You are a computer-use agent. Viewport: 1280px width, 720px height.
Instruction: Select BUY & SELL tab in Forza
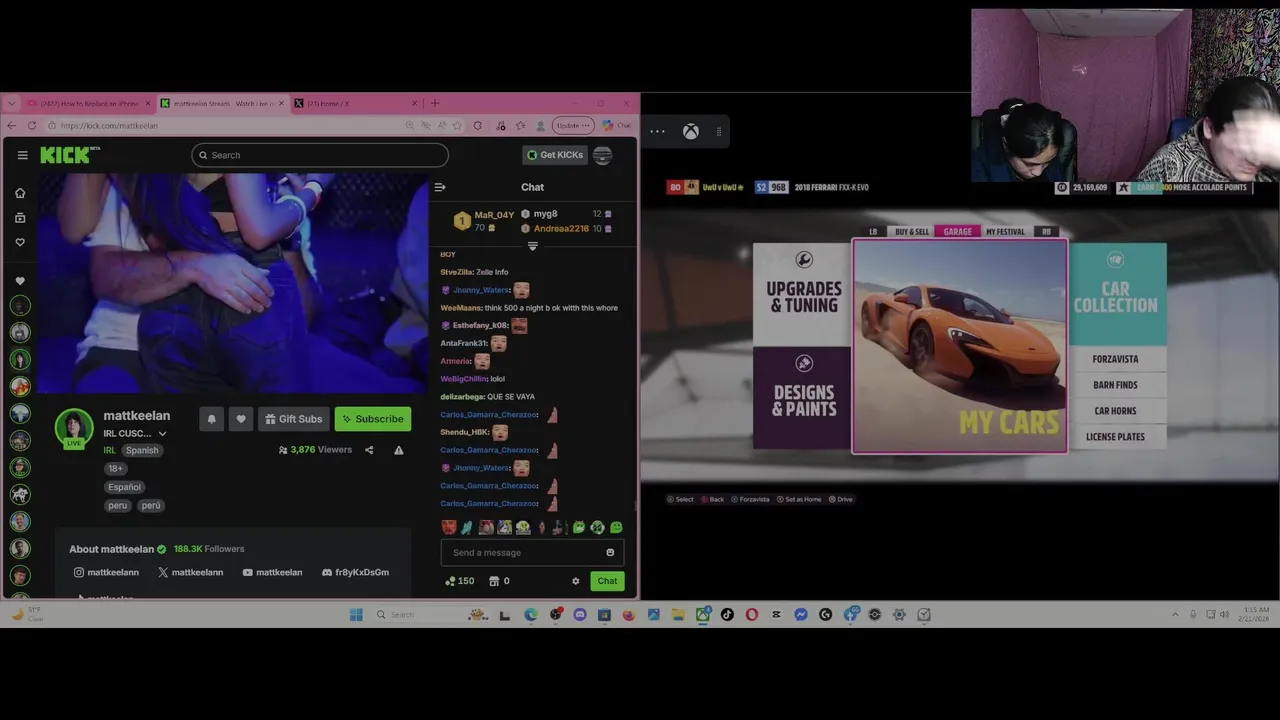pos(912,232)
